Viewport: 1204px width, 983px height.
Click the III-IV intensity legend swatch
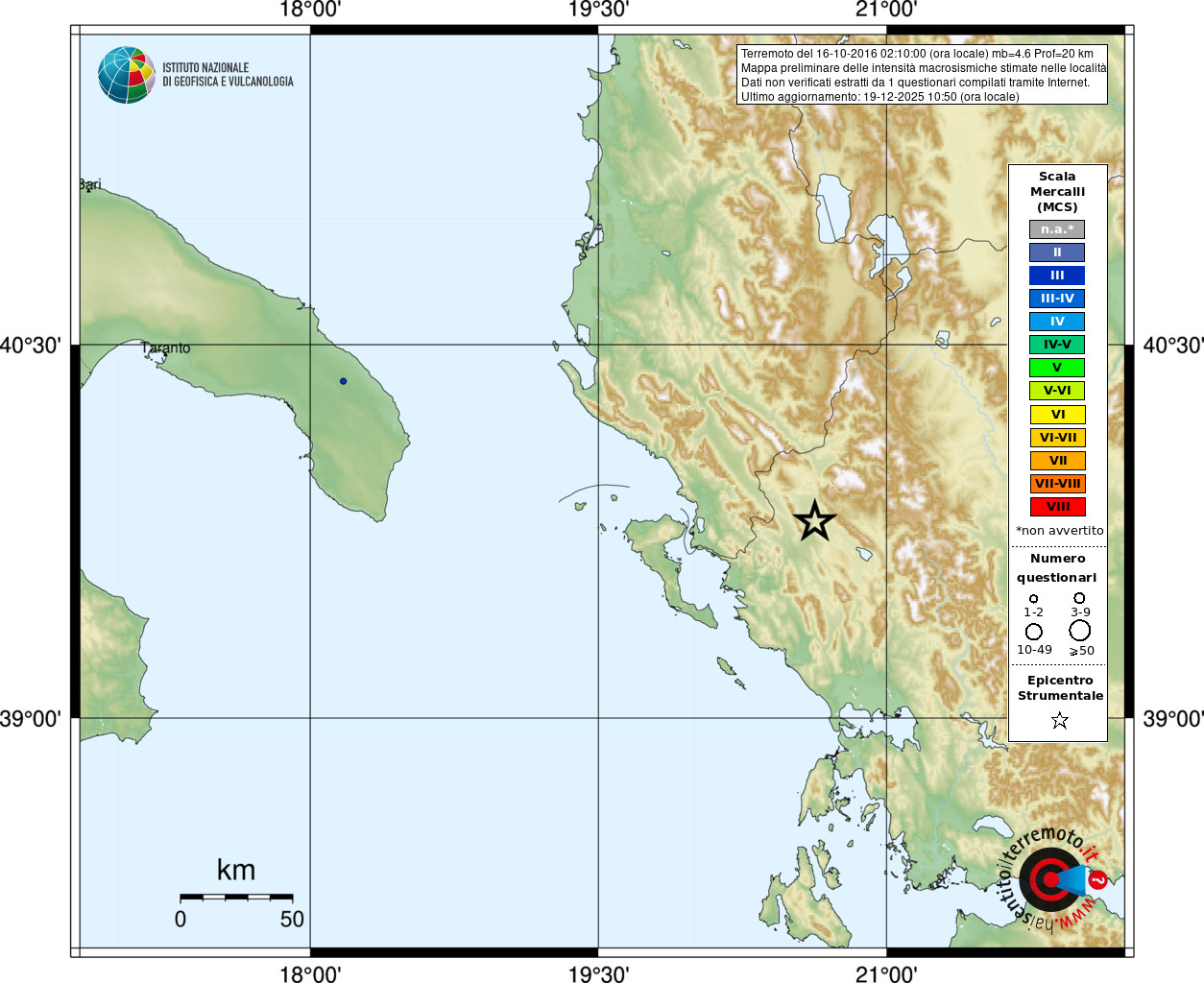[1057, 299]
